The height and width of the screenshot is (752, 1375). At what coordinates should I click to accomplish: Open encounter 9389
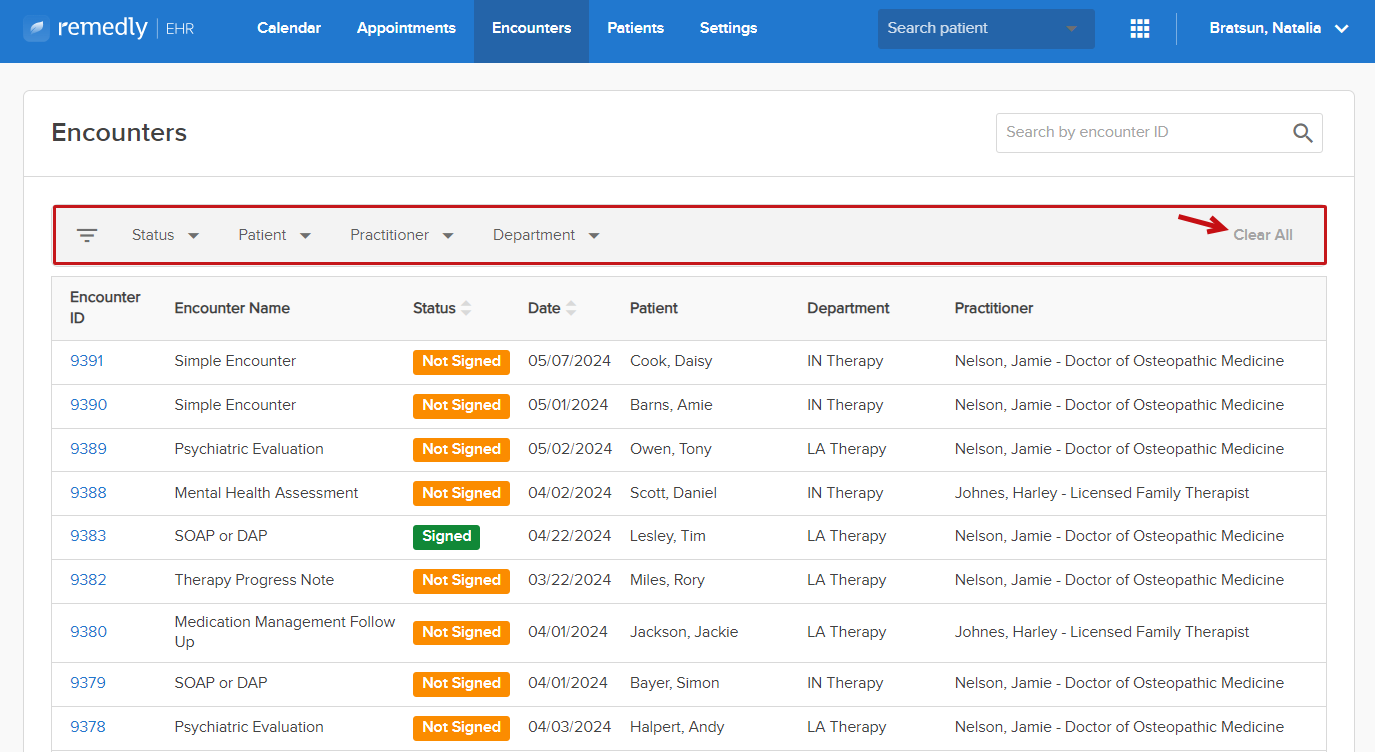(88, 449)
